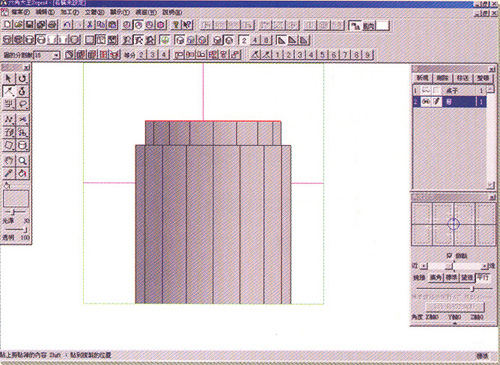This screenshot has width=500, height=365.
Task: Open the 加工 menu
Action: click(x=69, y=12)
